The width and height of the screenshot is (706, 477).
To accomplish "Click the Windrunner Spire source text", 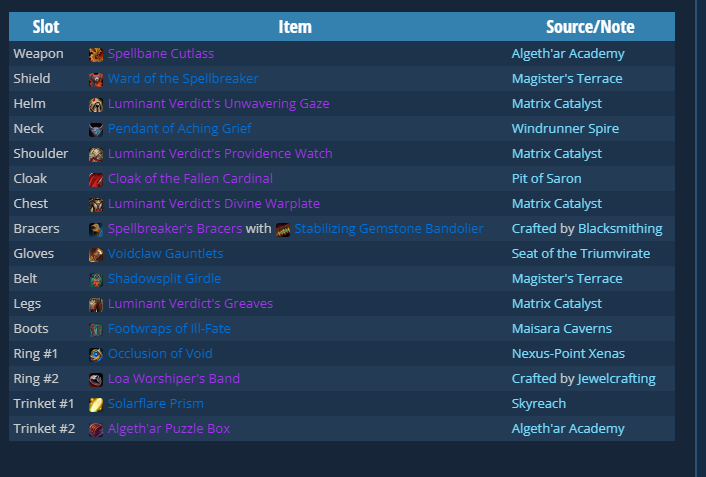I will point(565,128).
